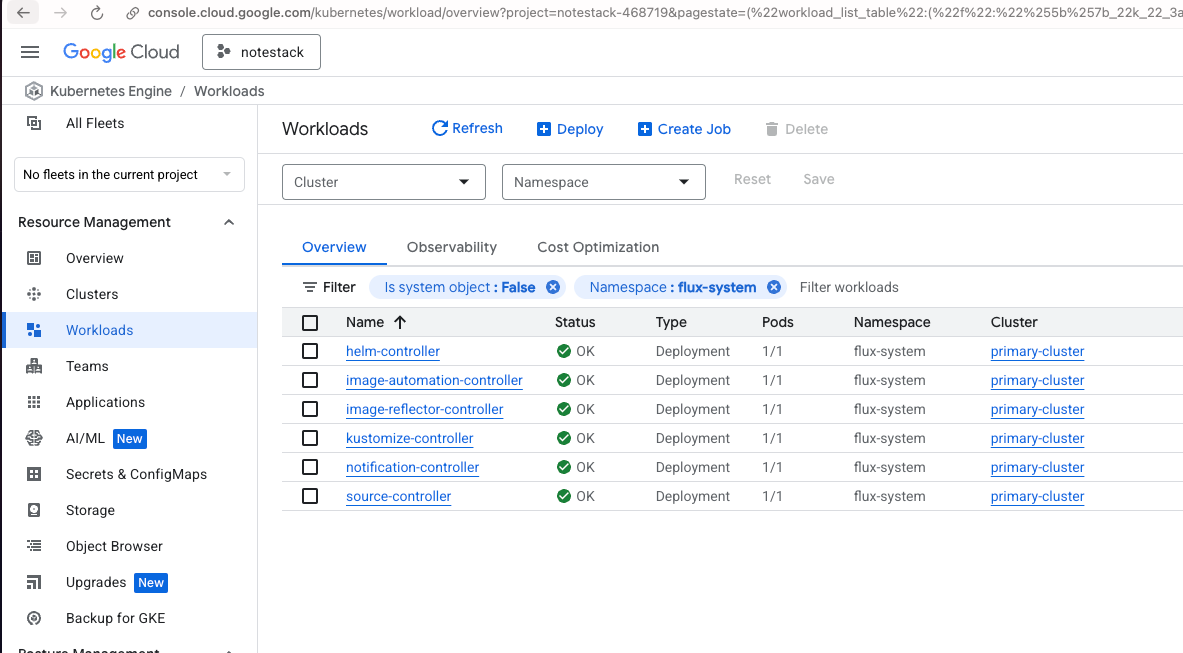Open the 'No fleets in the current project' dropdown

[x=129, y=175]
